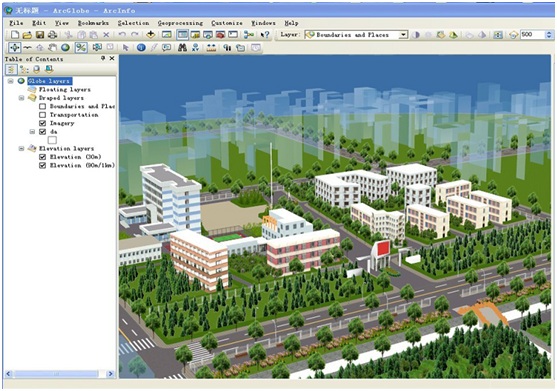
Task: Click the Print icon
Action: [53, 35]
